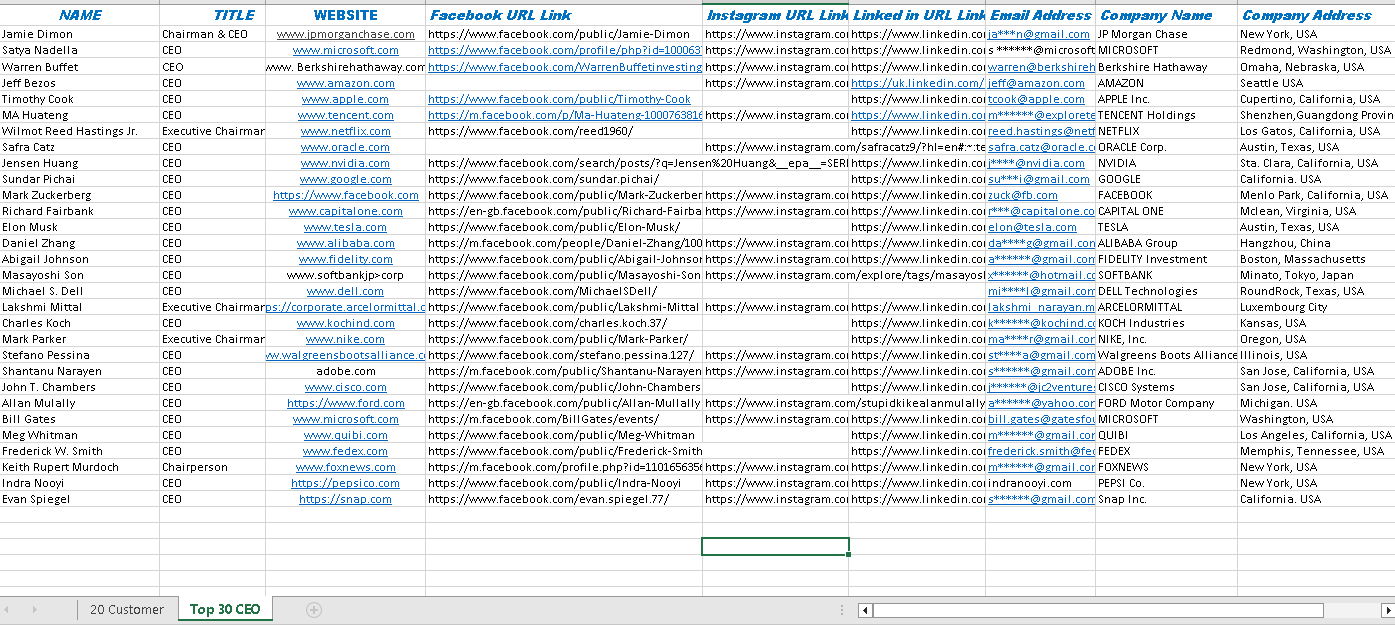Screen dimensions: 1395x625
Task: Select the Berkshire Hathaway company name cell
Action: [1167, 67]
